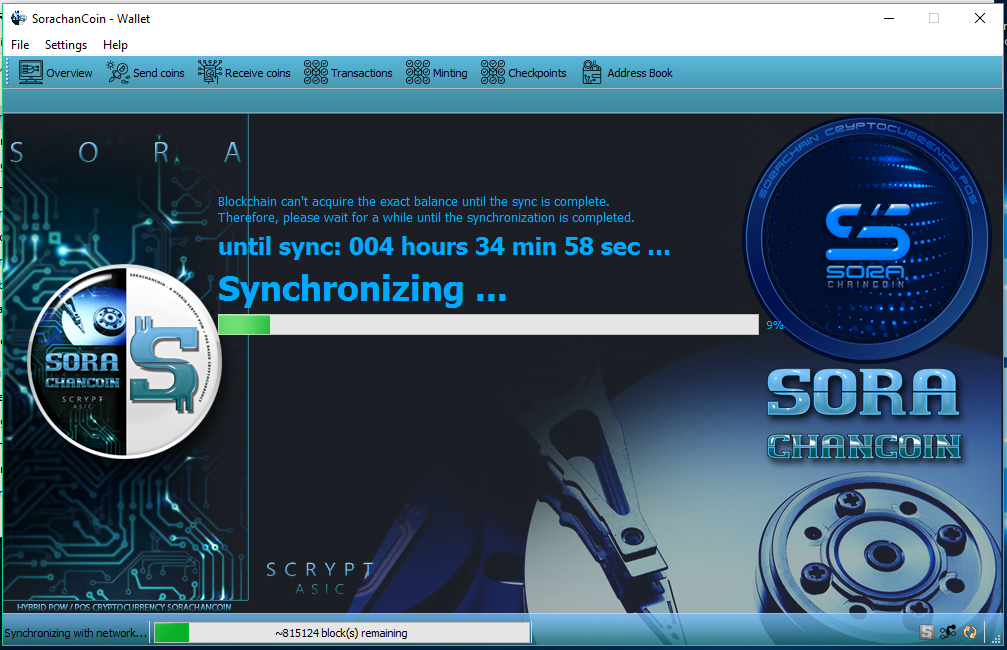This screenshot has width=1007, height=650.
Task: Click the Address Book toolbar icon
Action: coord(592,73)
